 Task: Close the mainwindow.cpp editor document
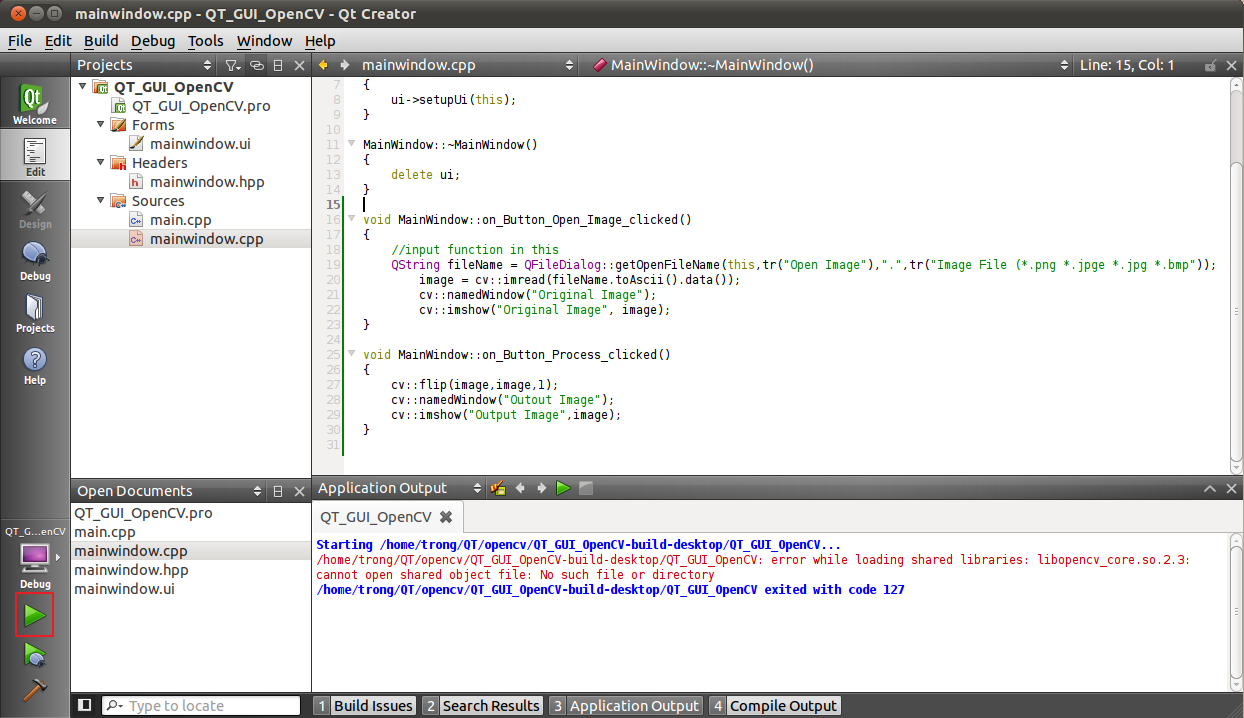(1233, 65)
